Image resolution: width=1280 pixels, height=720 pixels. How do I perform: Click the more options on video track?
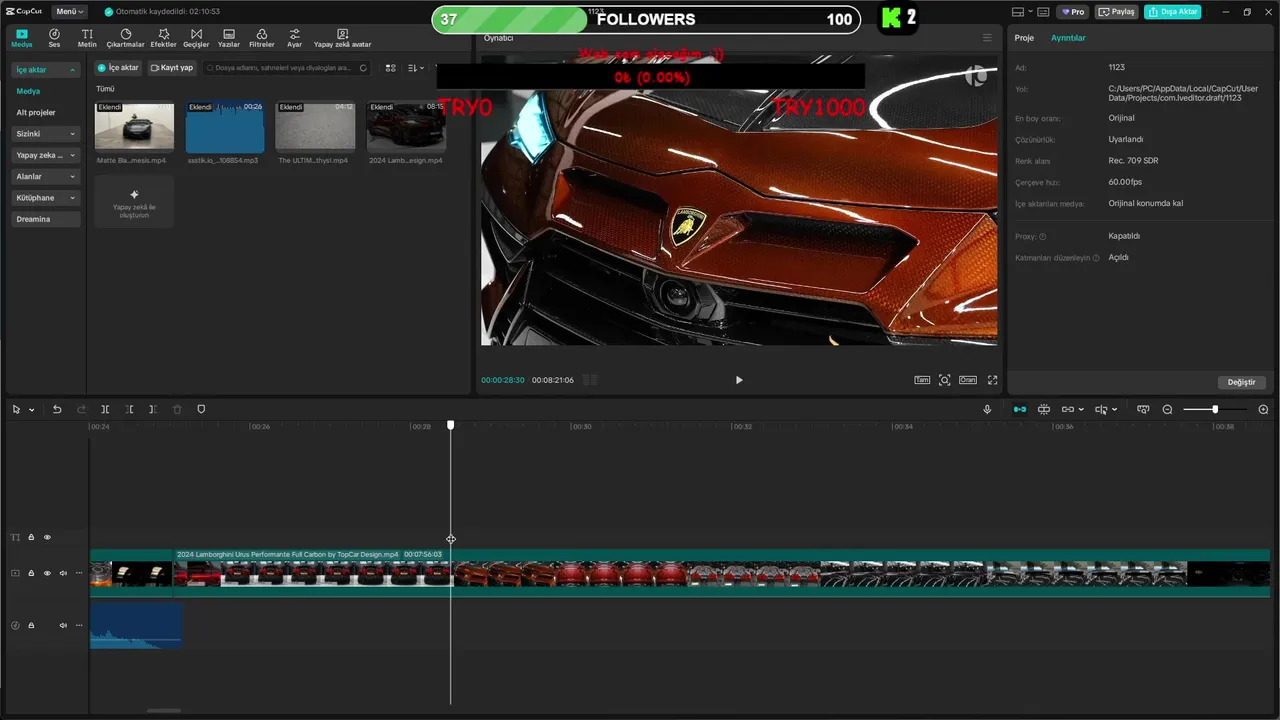pos(79,573)
